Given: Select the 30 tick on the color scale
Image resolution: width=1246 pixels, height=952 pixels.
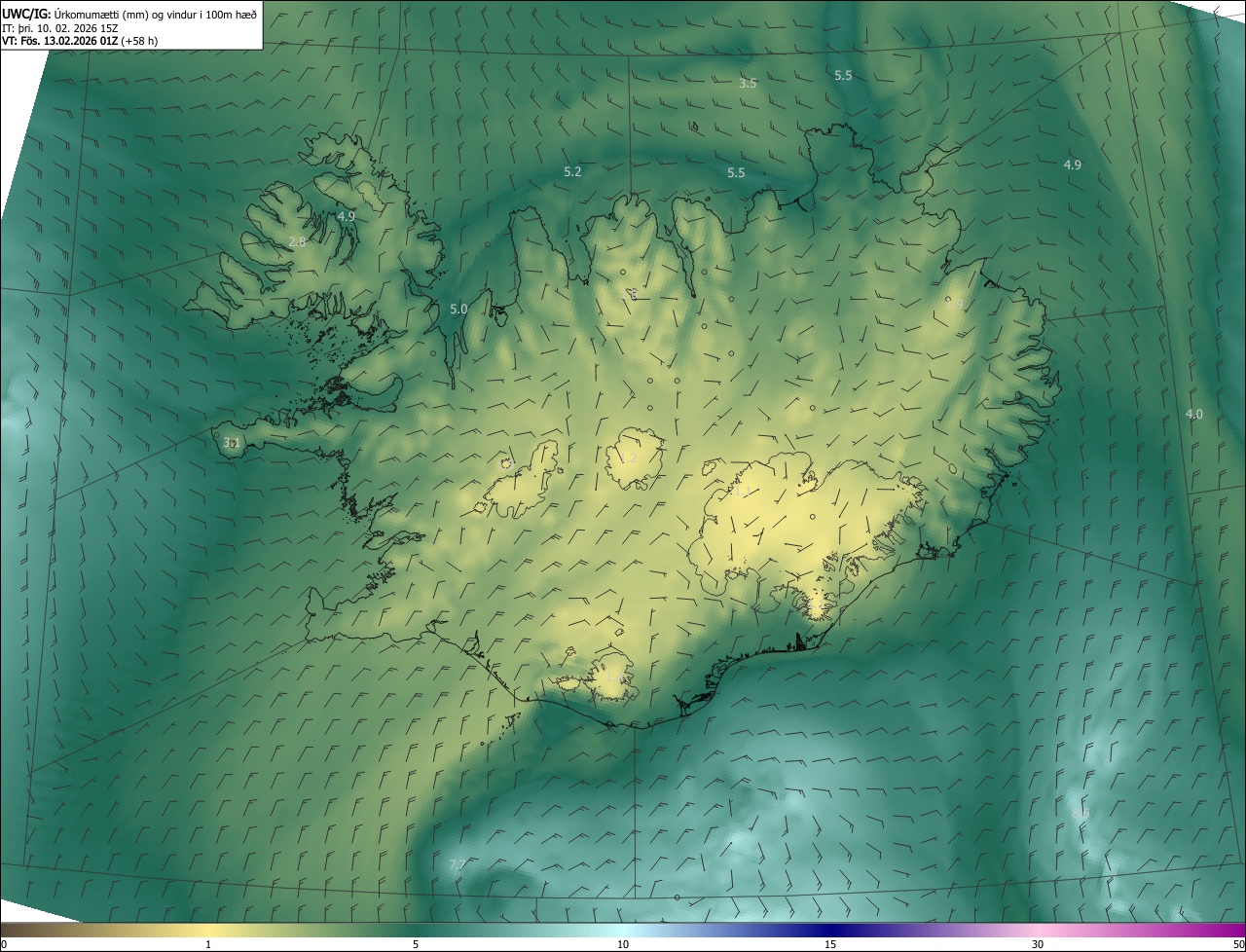Looking at the screenshot, I should pyautogui.click(x=1038, y=944).
